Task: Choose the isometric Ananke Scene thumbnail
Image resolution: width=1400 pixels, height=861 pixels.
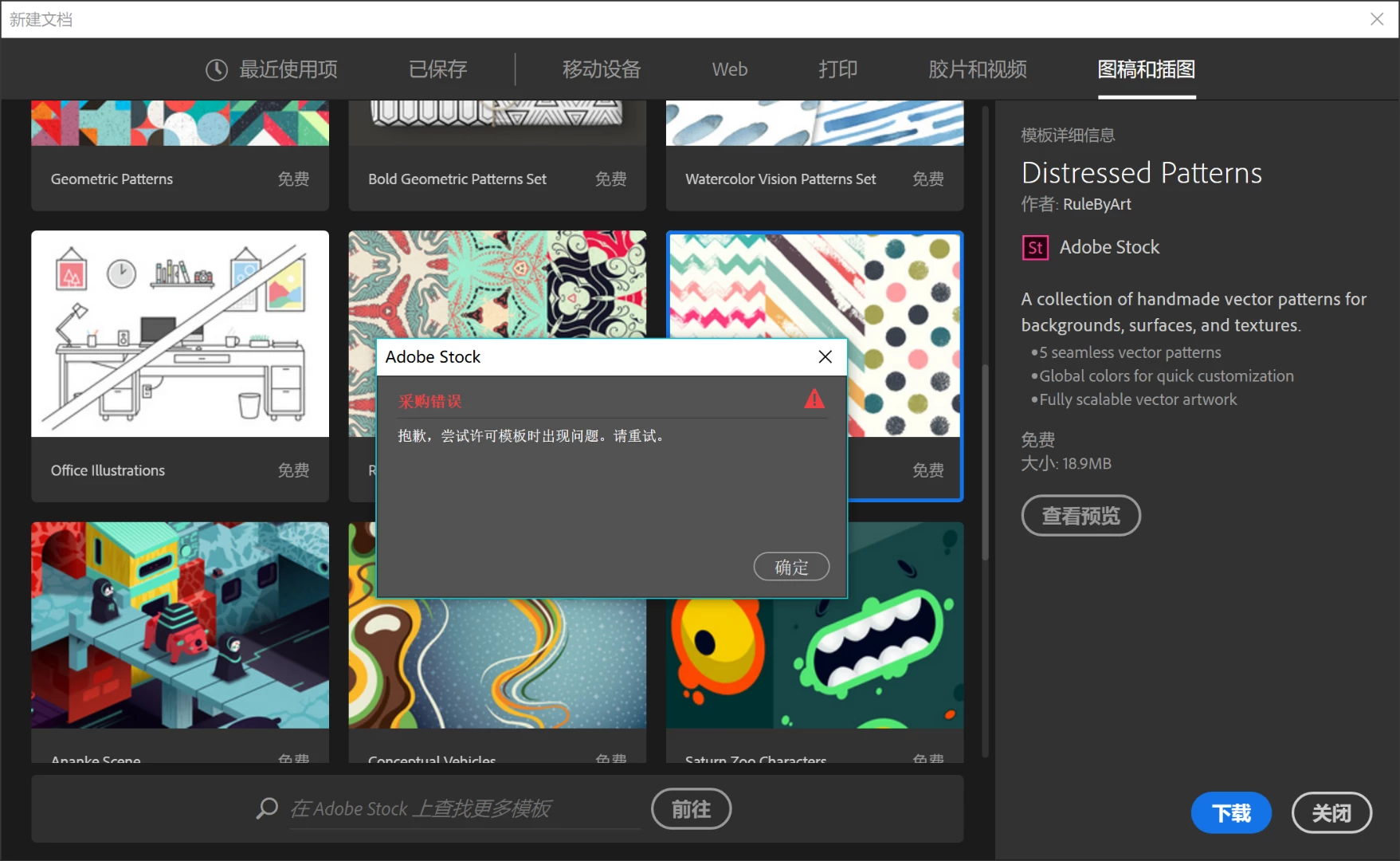Action: click(x=180, y=625)
